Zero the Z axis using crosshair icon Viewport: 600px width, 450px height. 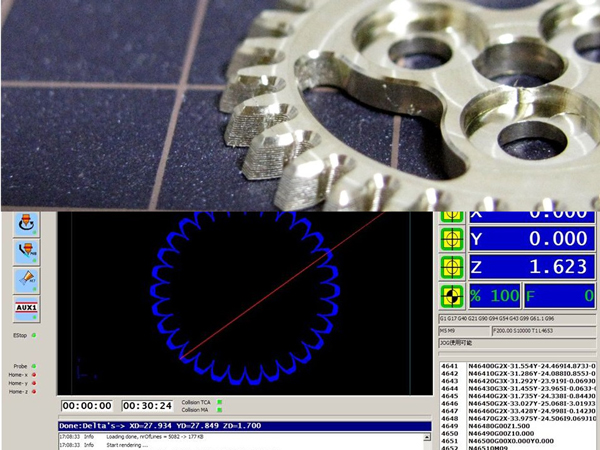pyautogui.click(x=452, y=267)
